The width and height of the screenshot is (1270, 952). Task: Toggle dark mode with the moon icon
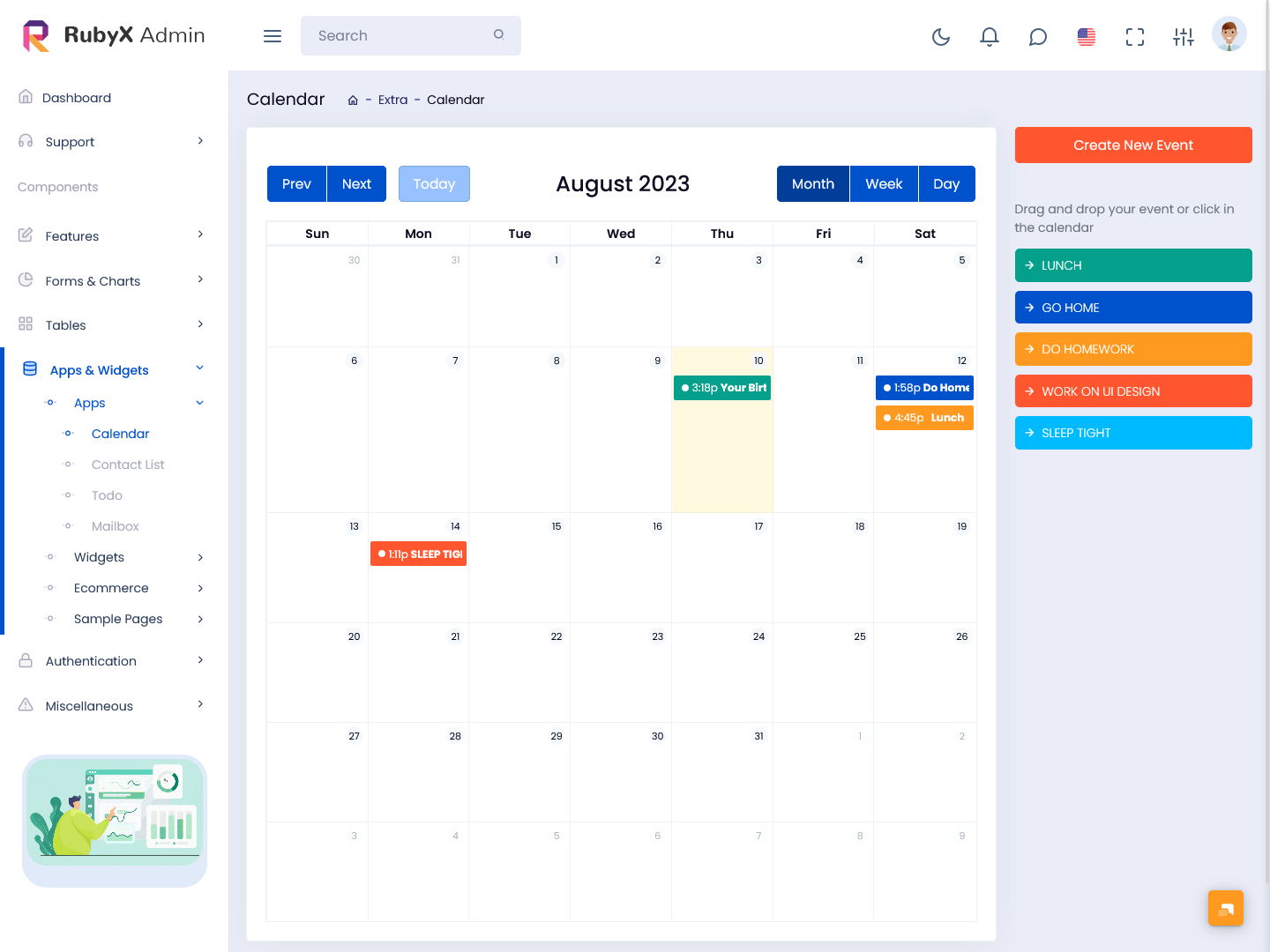pyautogui.click(x=941, y=36)
